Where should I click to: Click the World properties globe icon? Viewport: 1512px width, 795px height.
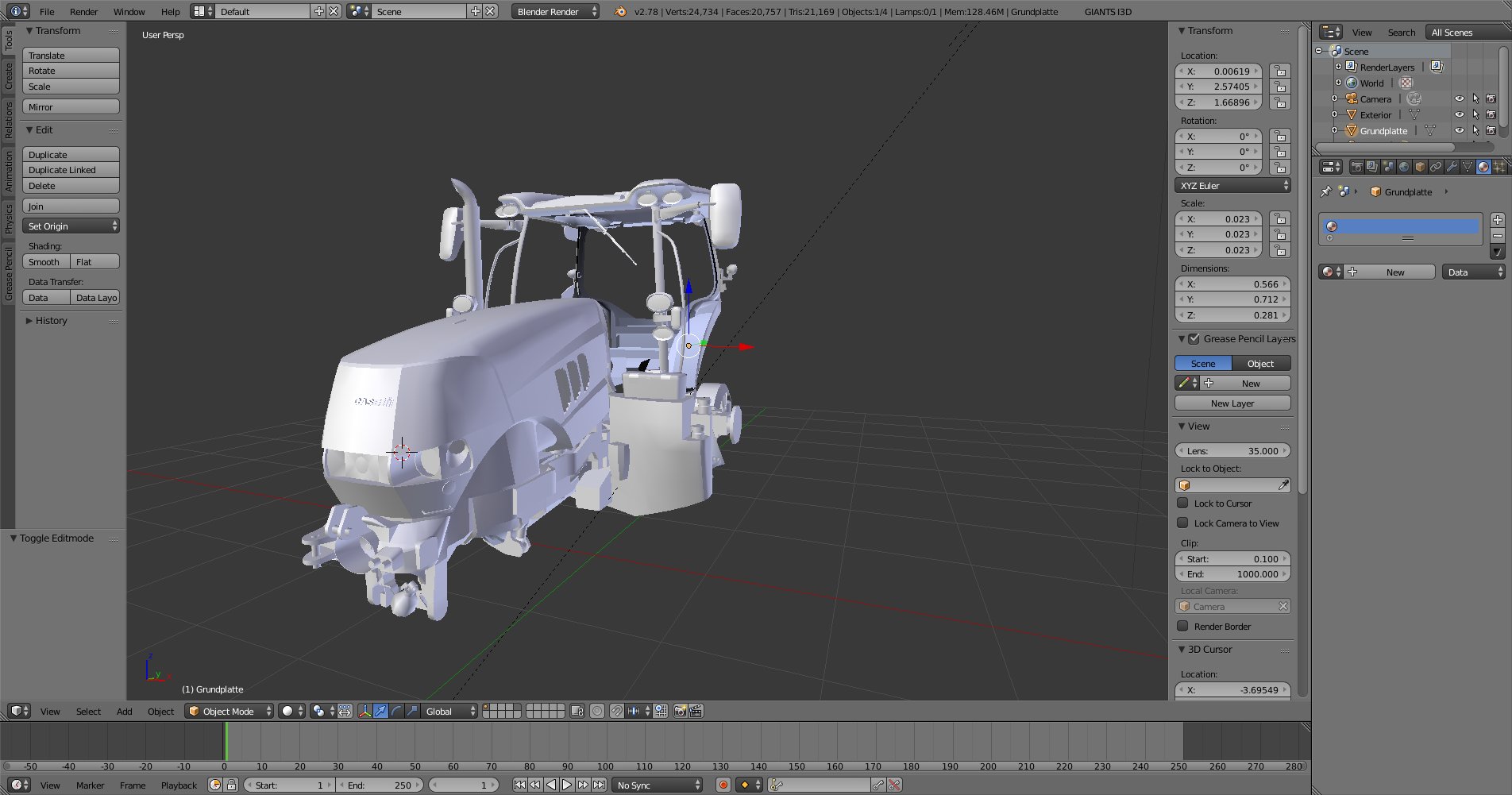click(1404, 167)
